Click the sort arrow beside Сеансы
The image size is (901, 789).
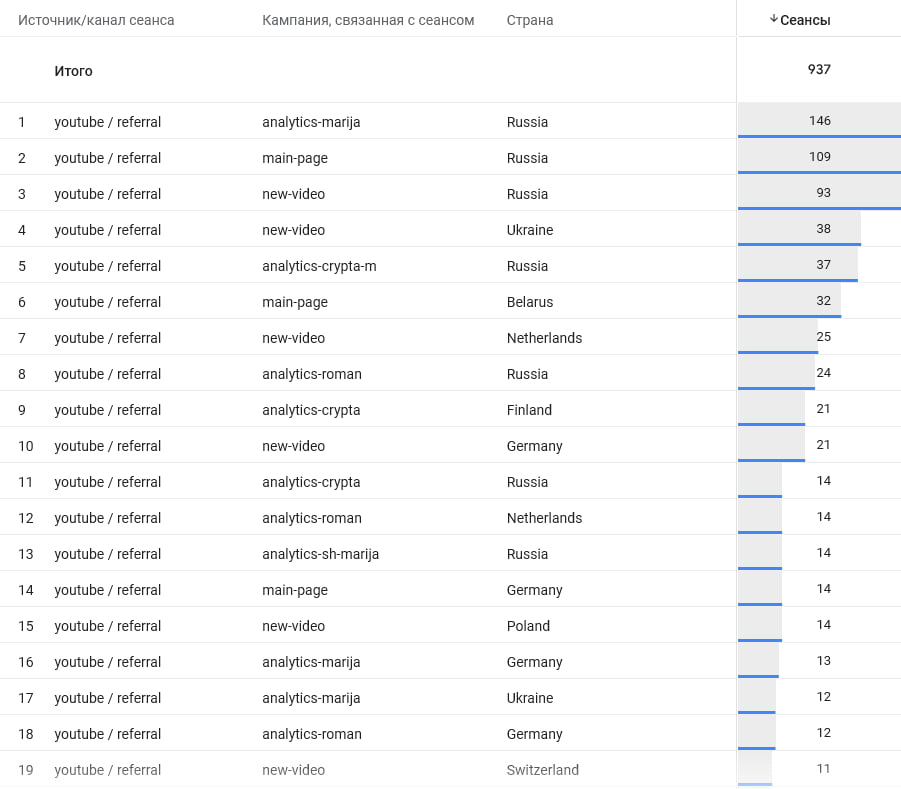pyautogui.click(x=773, y=20)
